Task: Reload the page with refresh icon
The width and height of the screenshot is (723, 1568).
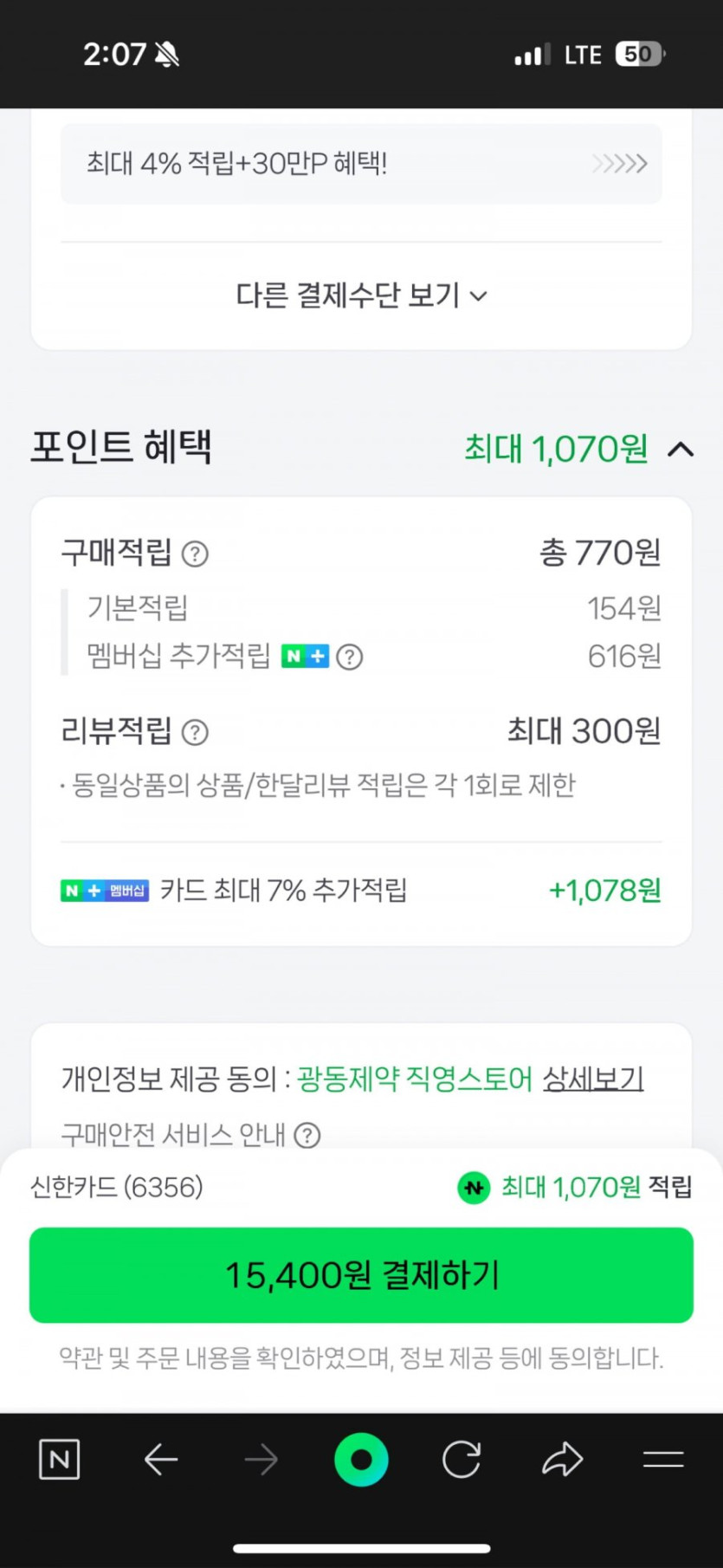Action: click(462, 1460)
